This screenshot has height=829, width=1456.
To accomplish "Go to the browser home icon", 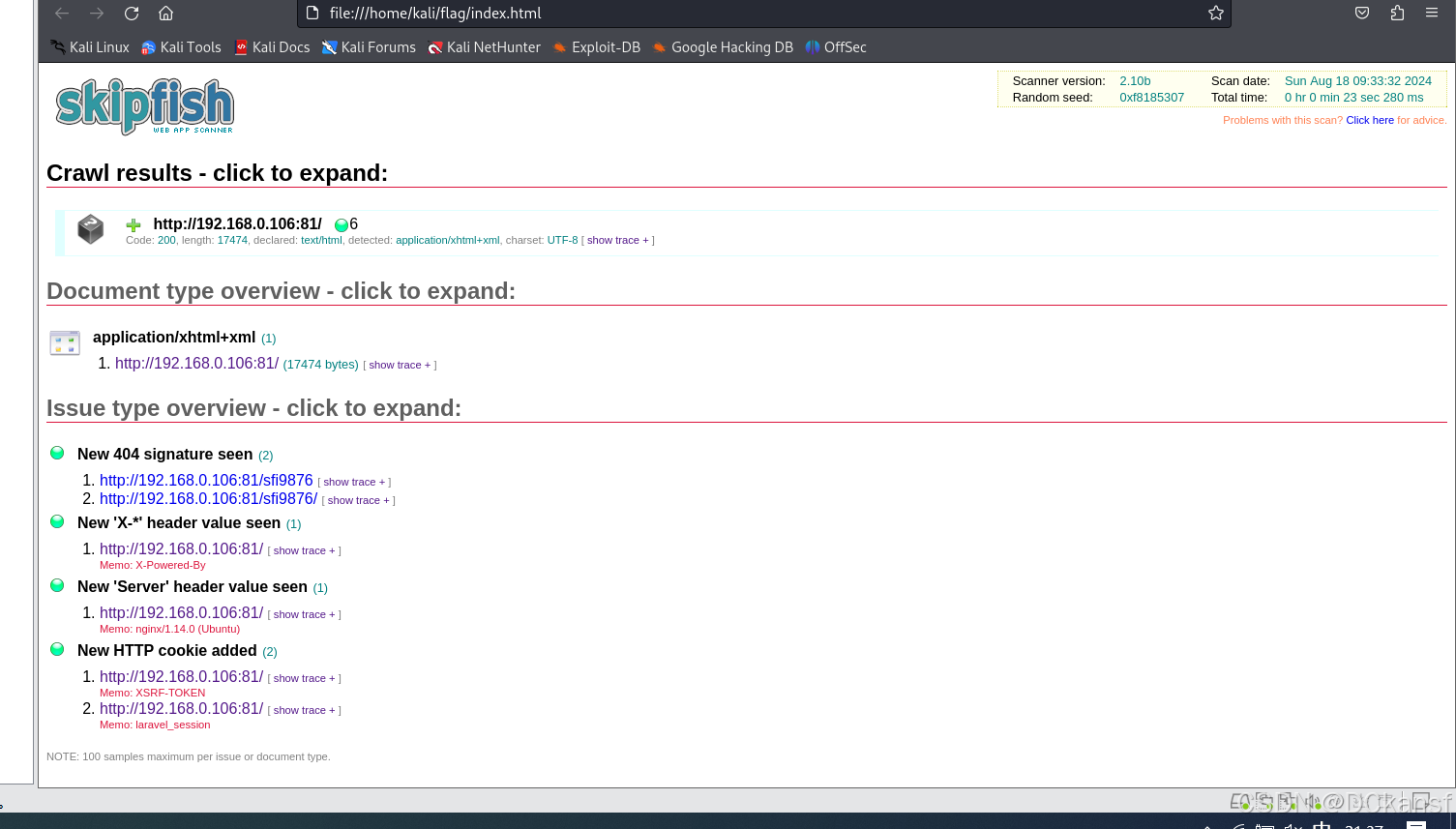I will (x=166, y=14).
